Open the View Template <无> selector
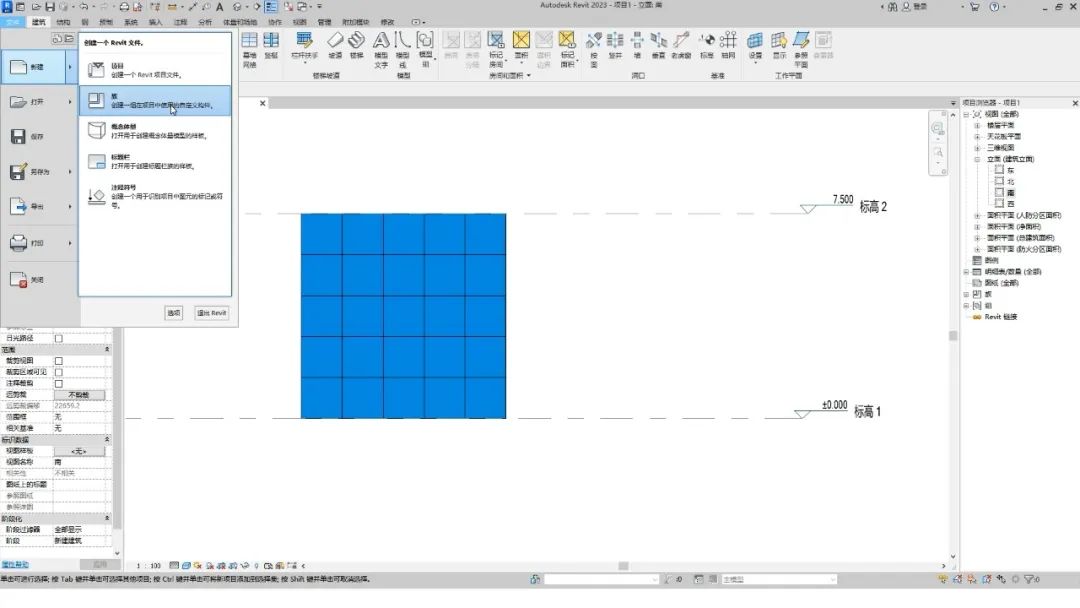Image resolution: width=1080 pixels, height=608 pixels. (x=79, y=451)
